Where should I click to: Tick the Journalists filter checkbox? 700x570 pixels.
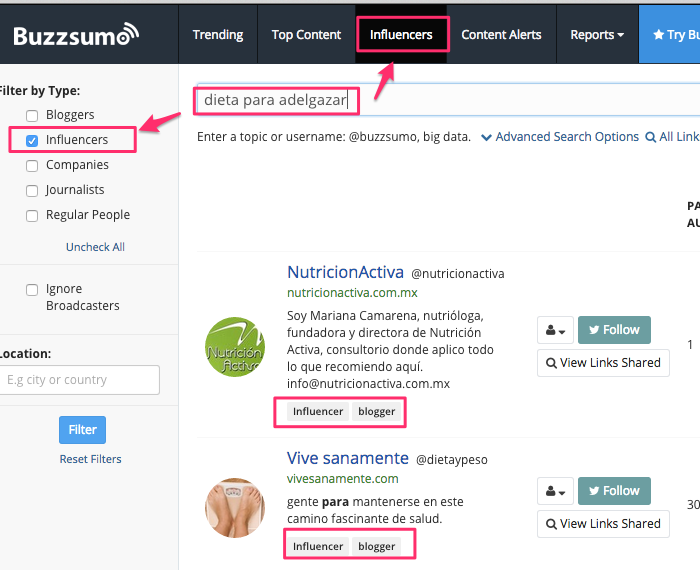[x=32, y=190]
